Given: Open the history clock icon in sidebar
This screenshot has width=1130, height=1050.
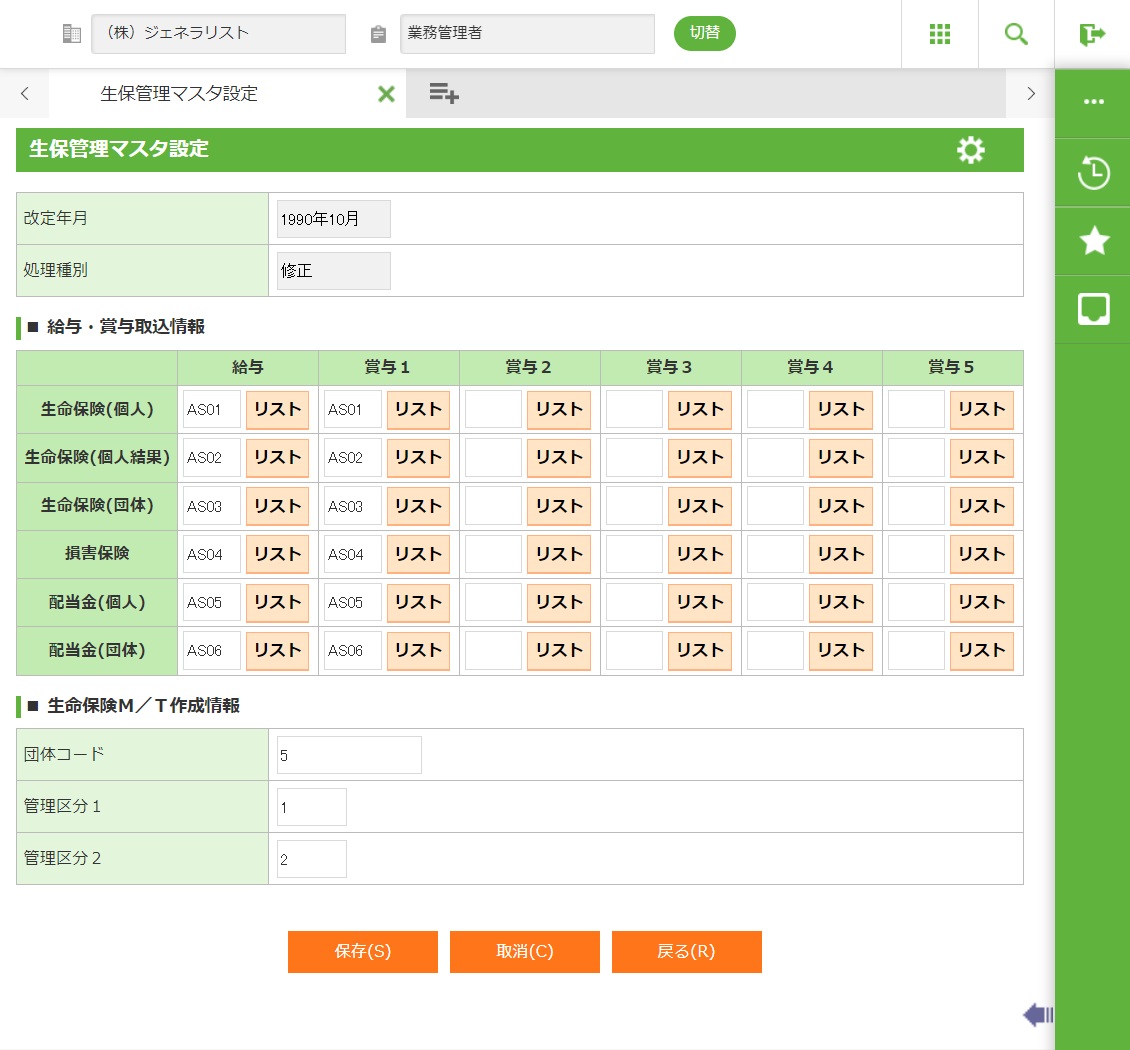Looking at the screenshot, I should pyautogui.click(x=1093, y=173).
